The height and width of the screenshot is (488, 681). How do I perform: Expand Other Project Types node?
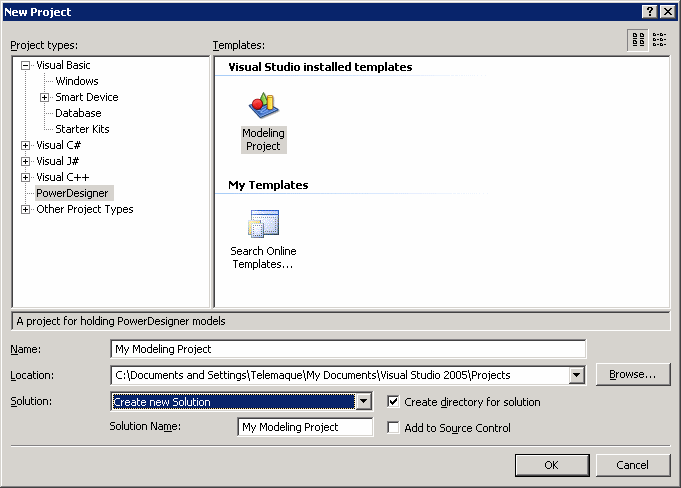pyautogui.click(x=26, y=210)
